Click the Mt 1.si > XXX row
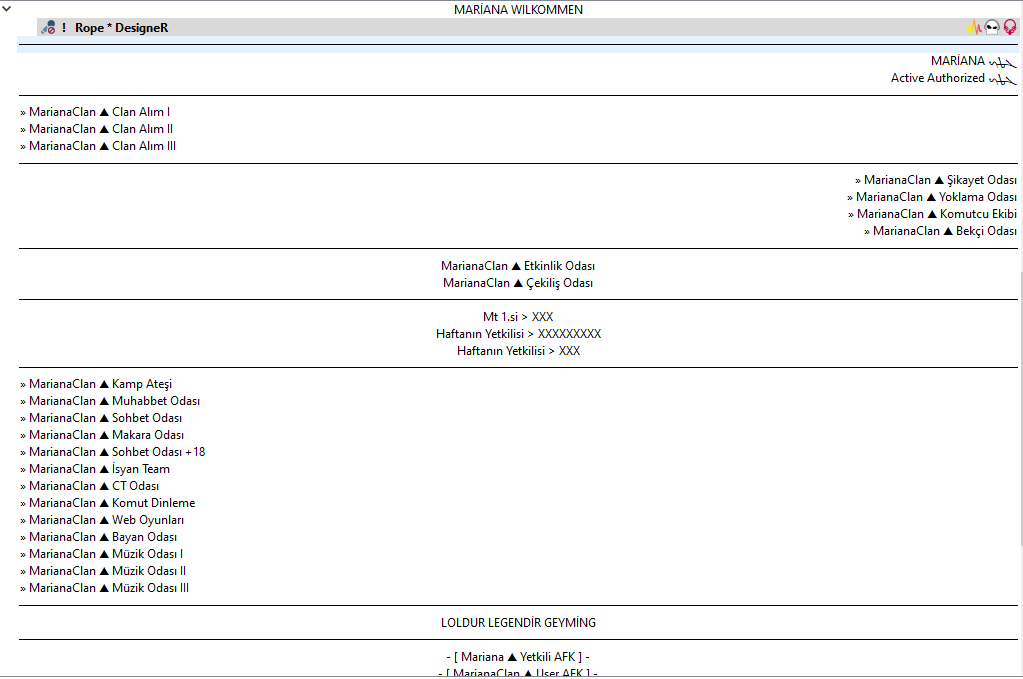The width and height of the screenshot is (1023, 679). (518, 317)
